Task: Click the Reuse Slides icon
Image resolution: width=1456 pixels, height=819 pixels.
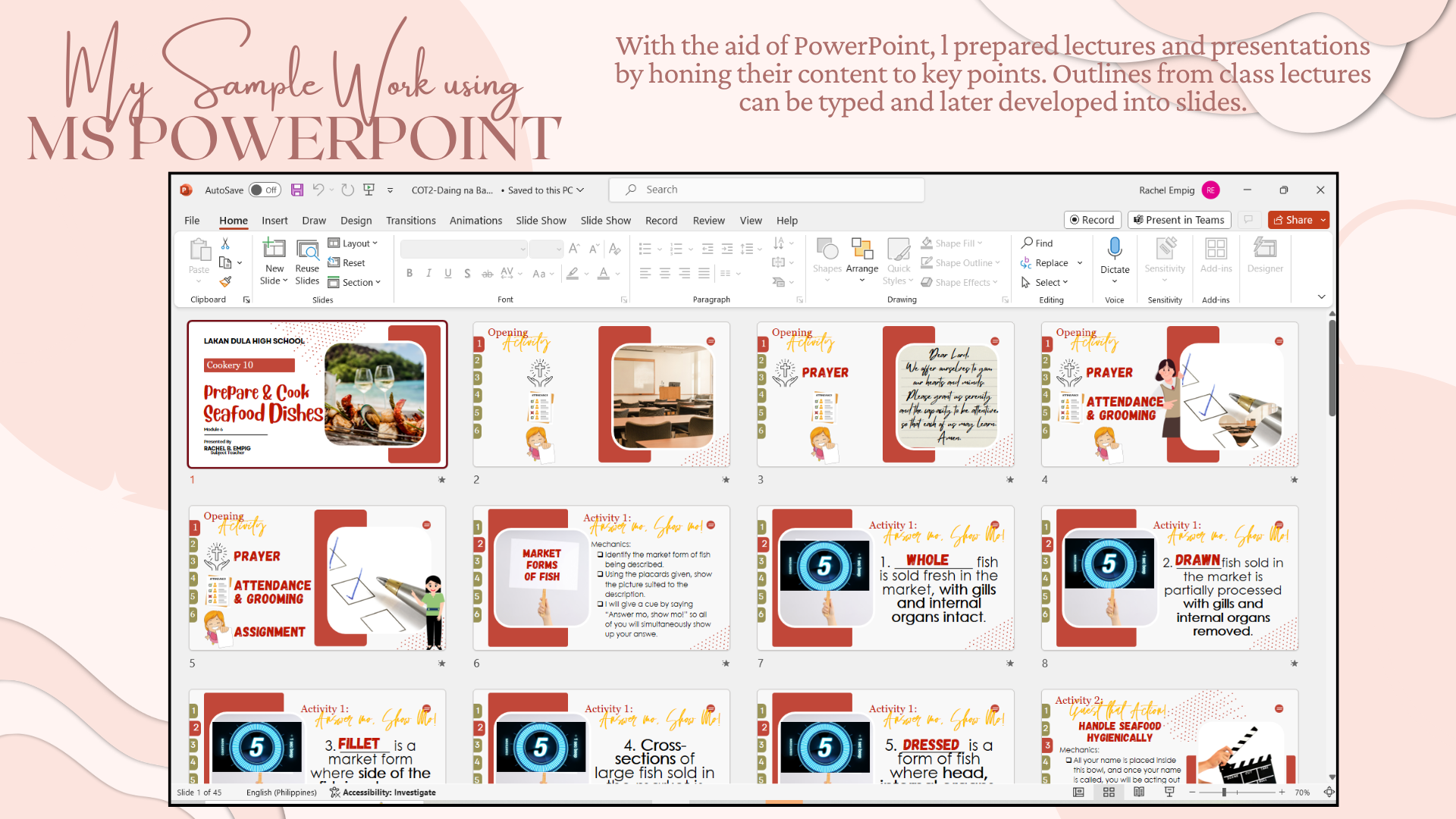Action: tap(307, 249)
